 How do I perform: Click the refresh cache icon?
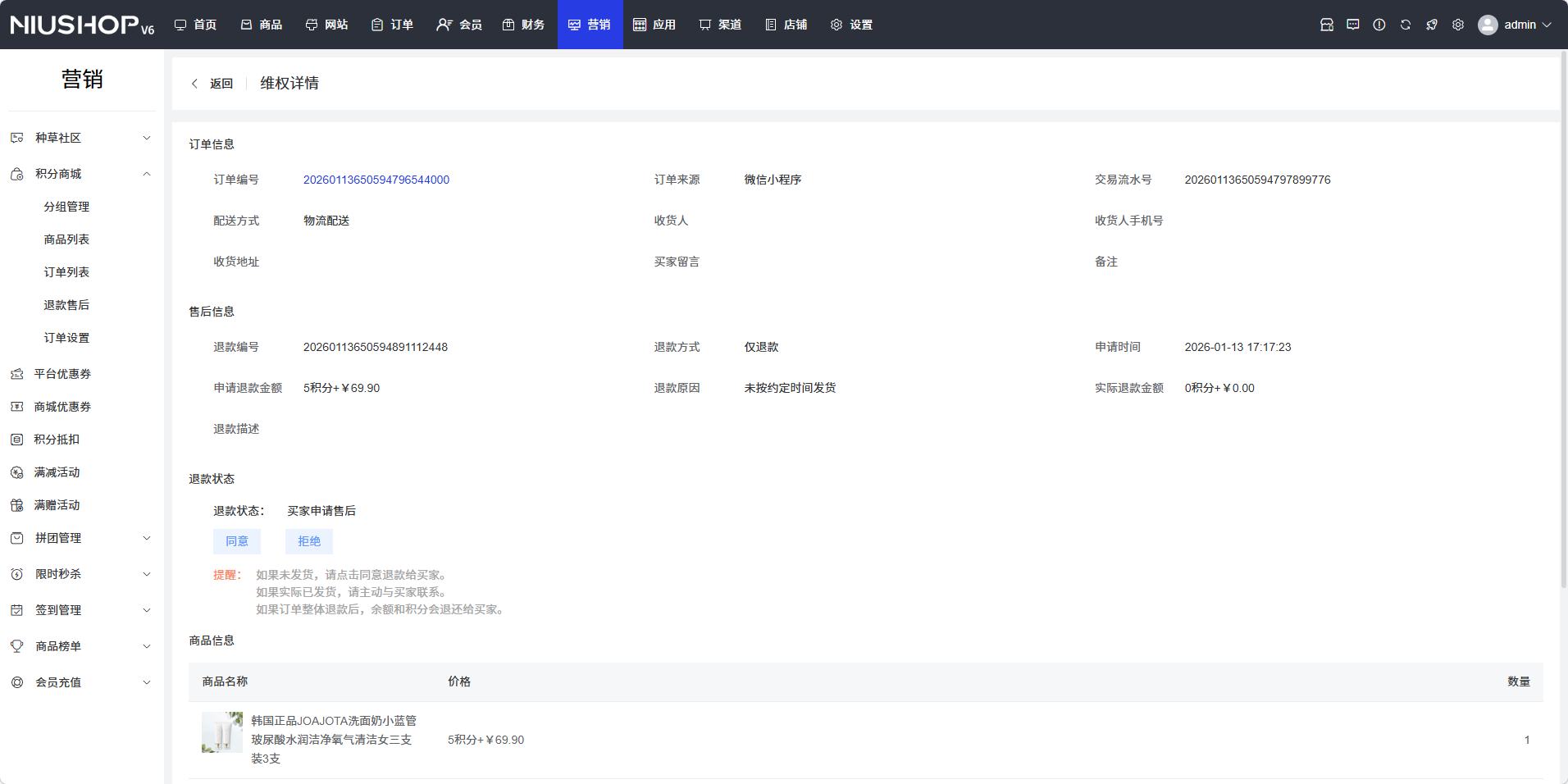point(1405,25)
